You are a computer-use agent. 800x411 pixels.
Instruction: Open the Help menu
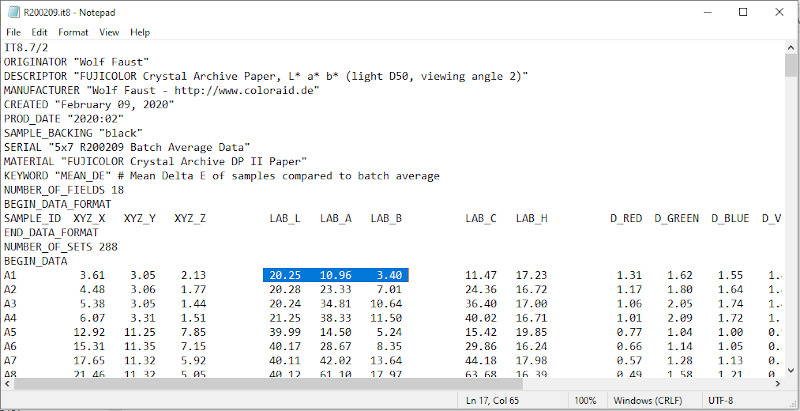coord(140,32)
